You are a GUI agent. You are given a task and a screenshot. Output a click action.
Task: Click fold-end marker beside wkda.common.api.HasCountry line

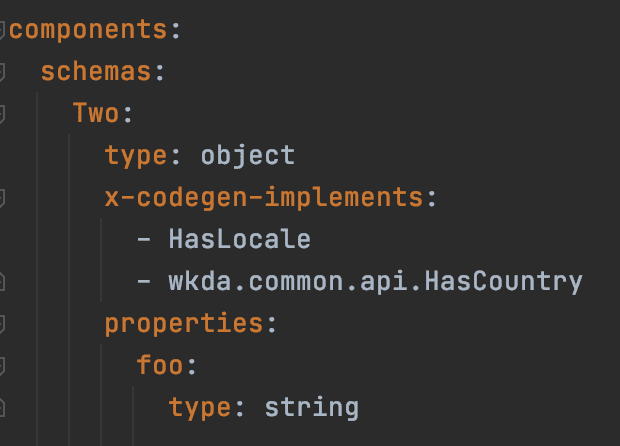tap(3, 282)
